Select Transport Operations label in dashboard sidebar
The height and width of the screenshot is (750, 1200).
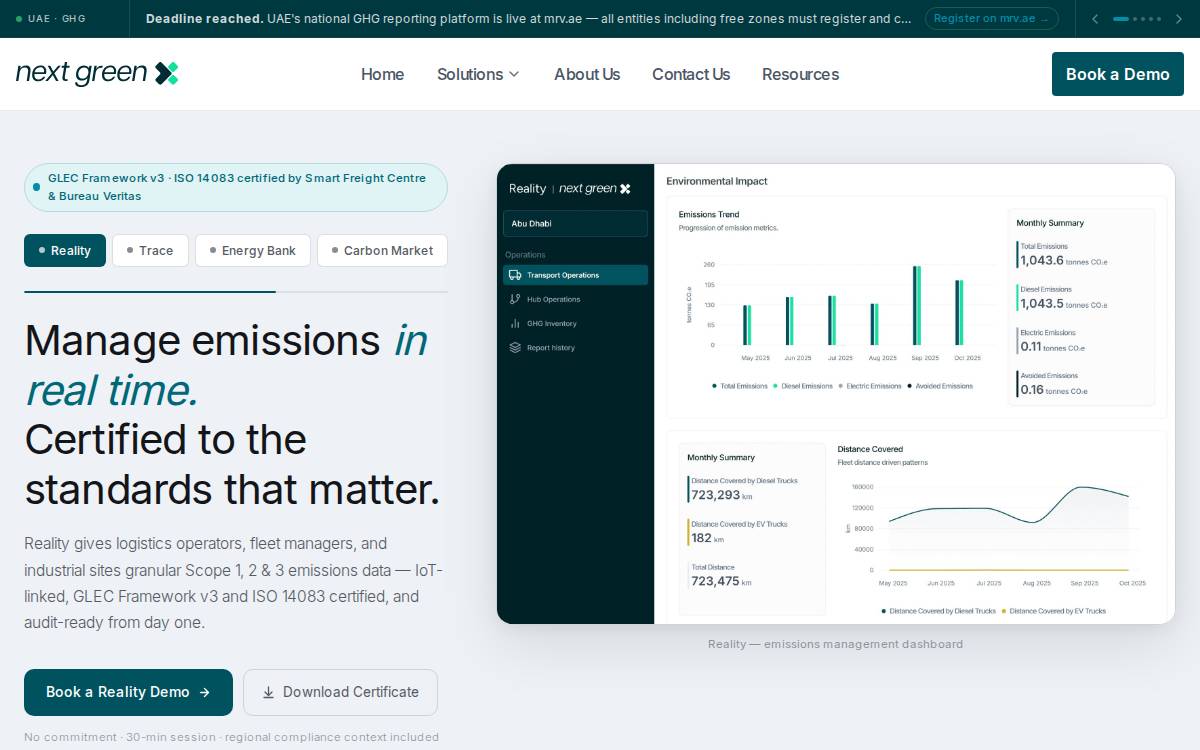coord(563,275)
